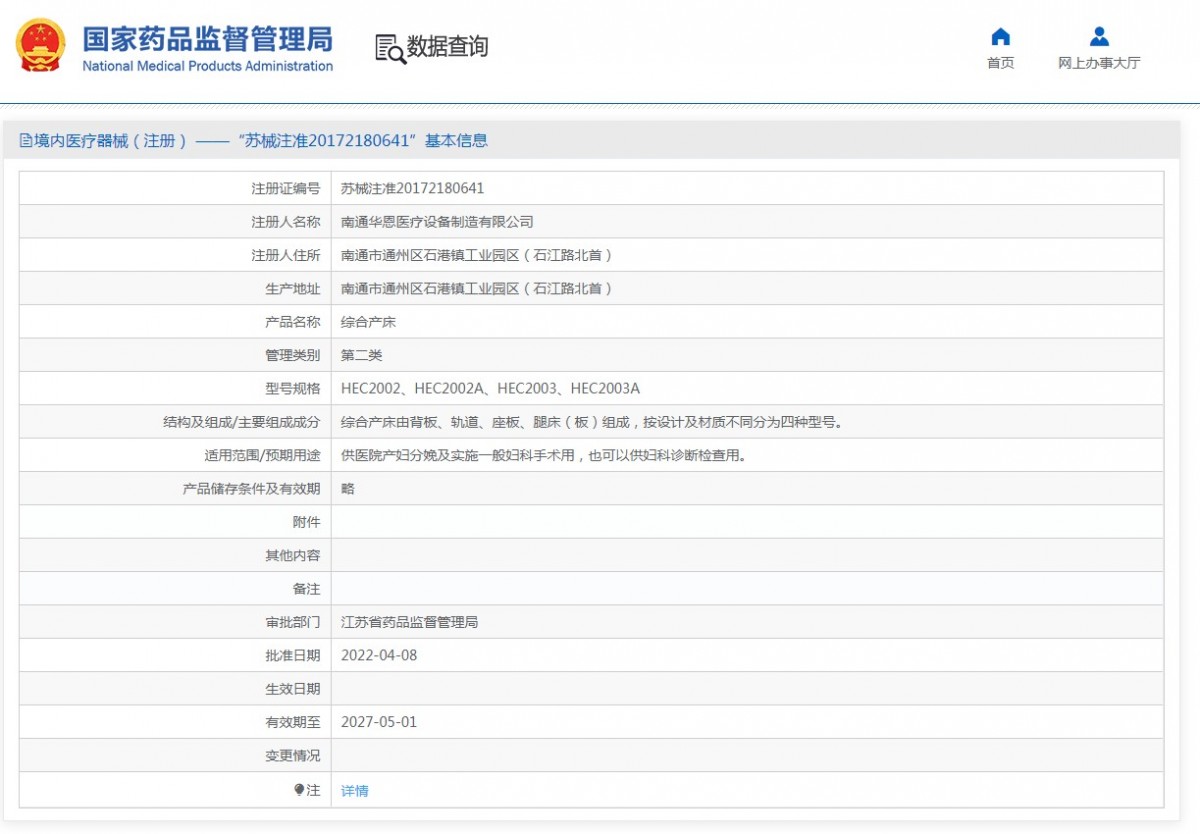Click the model specification HEC2002 row value
The width and height of the screenshot is (1200, 834).
[489, 388]
